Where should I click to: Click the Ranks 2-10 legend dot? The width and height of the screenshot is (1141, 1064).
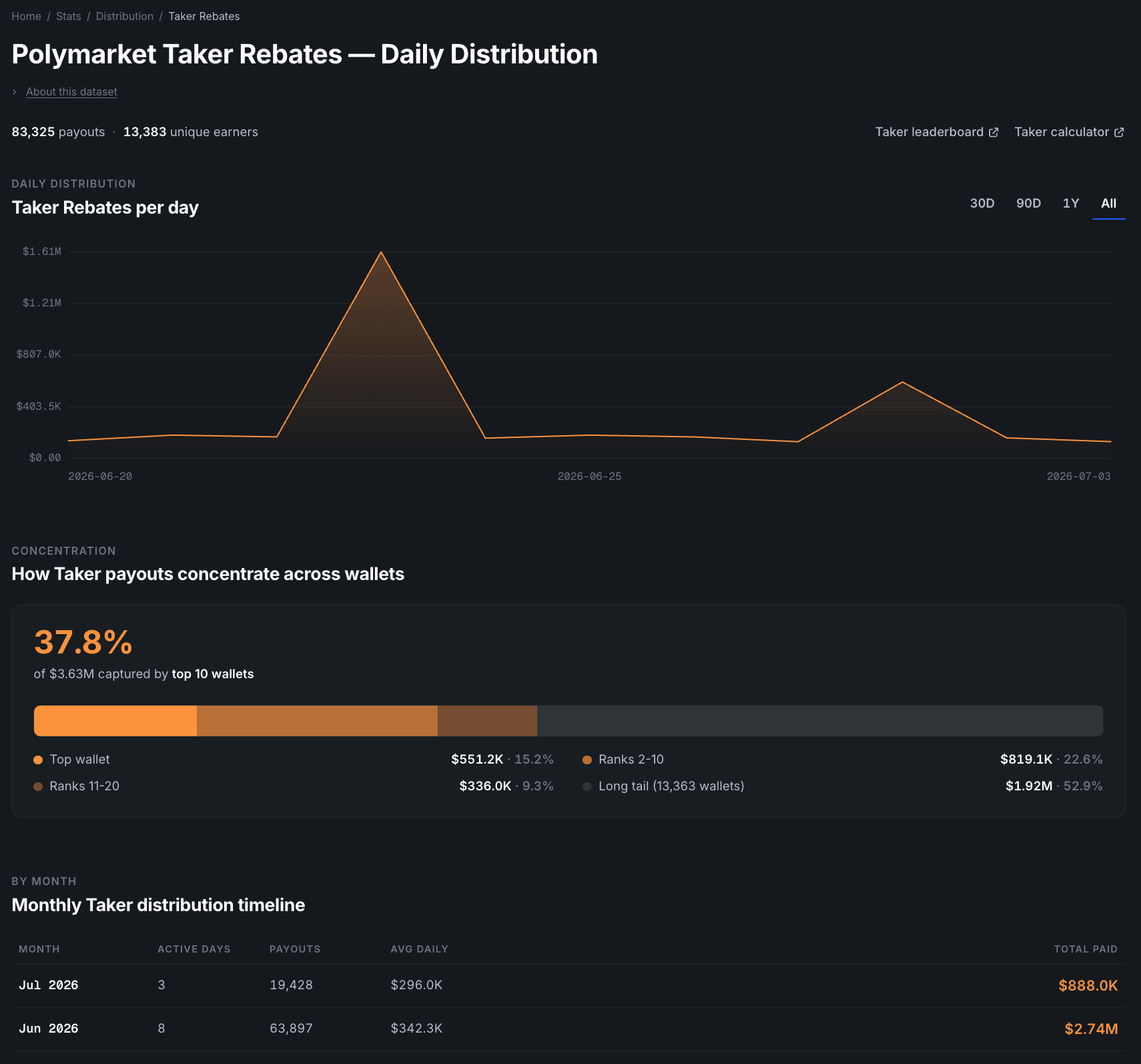click(587, 760)
